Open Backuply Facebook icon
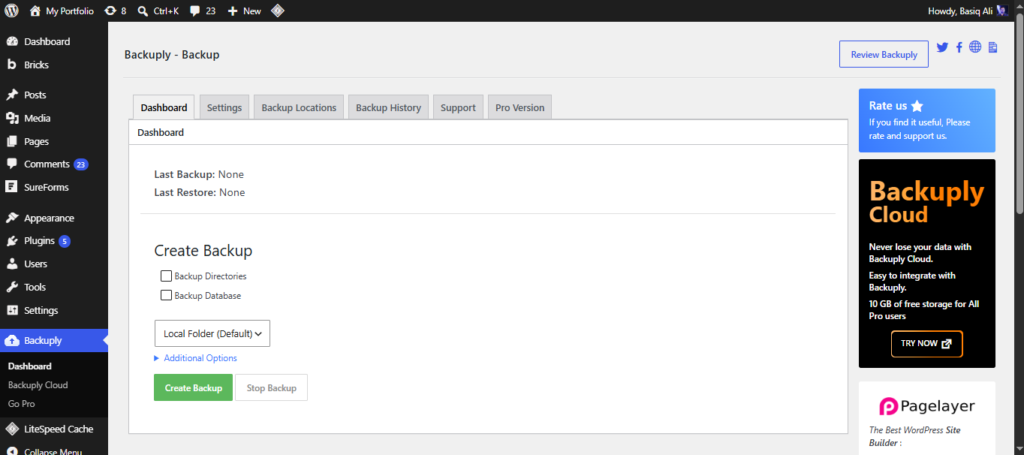Viewport: 1024px width, 455px height. pos(959,47)
